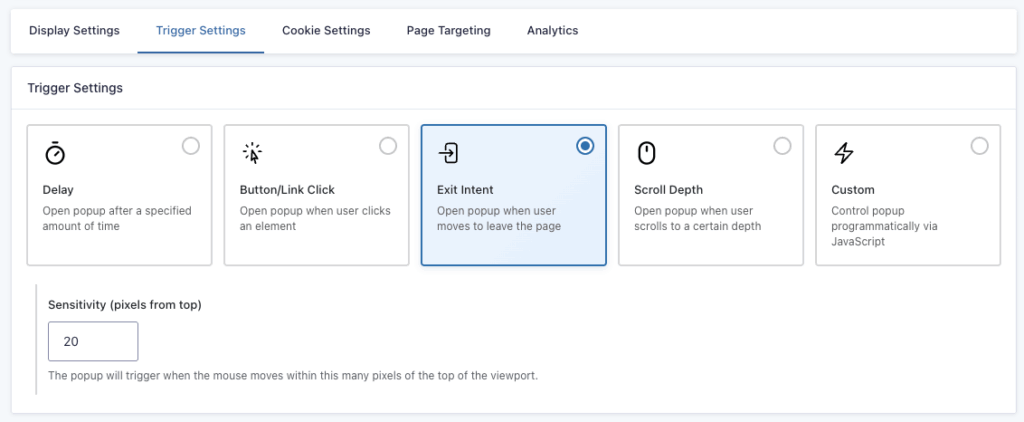
Task: Click the Delay card description text
Action: click(x=116, y=218)
